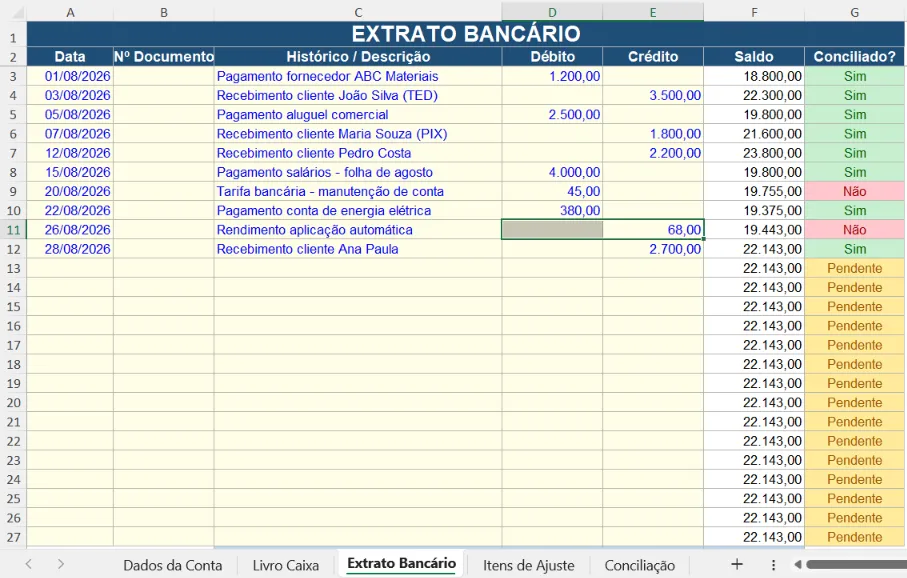The image size is (907, 578).
Task: Select date cell 28/08/2026
Action: coord(70,249)
